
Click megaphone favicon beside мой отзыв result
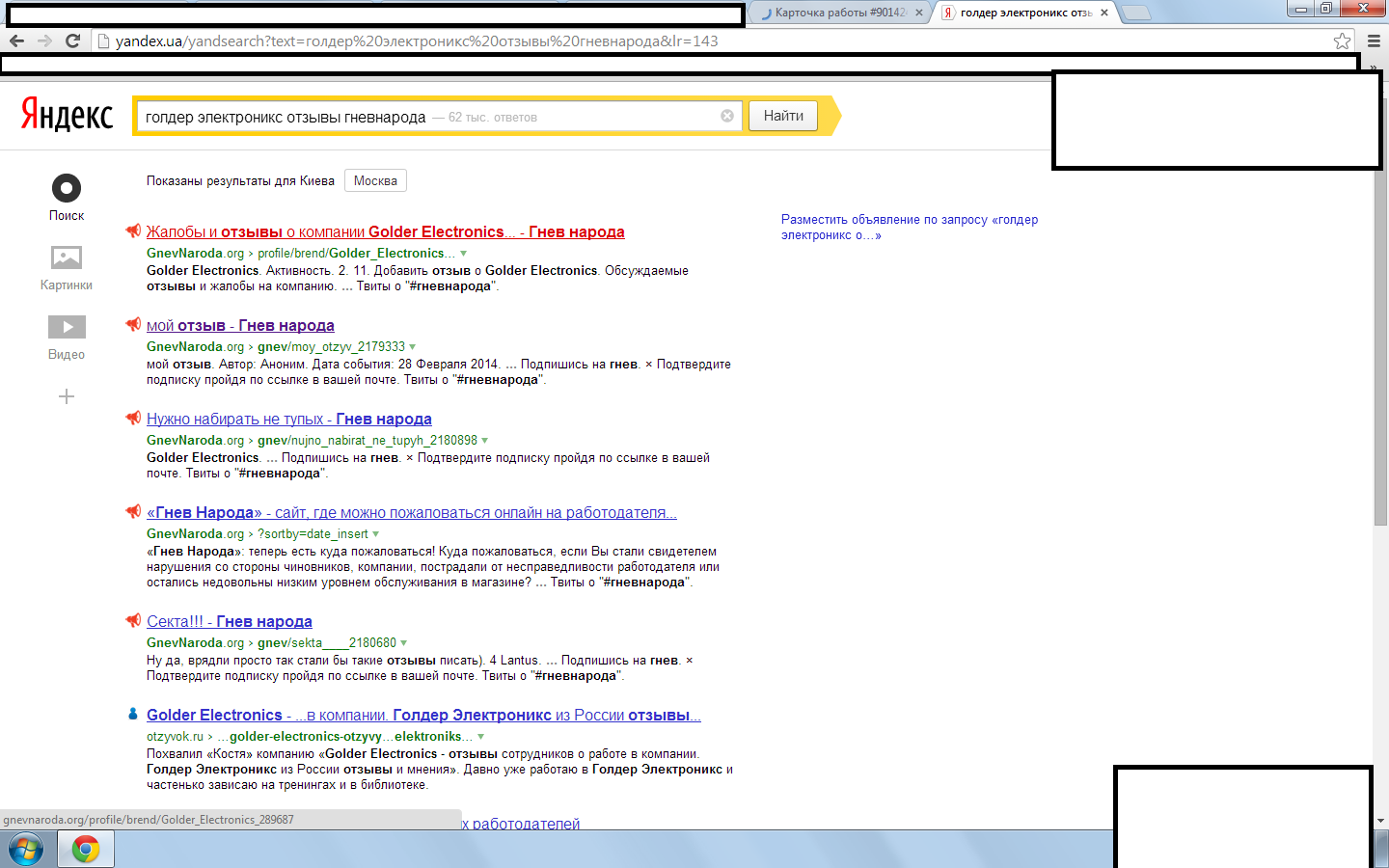(133, 324)
